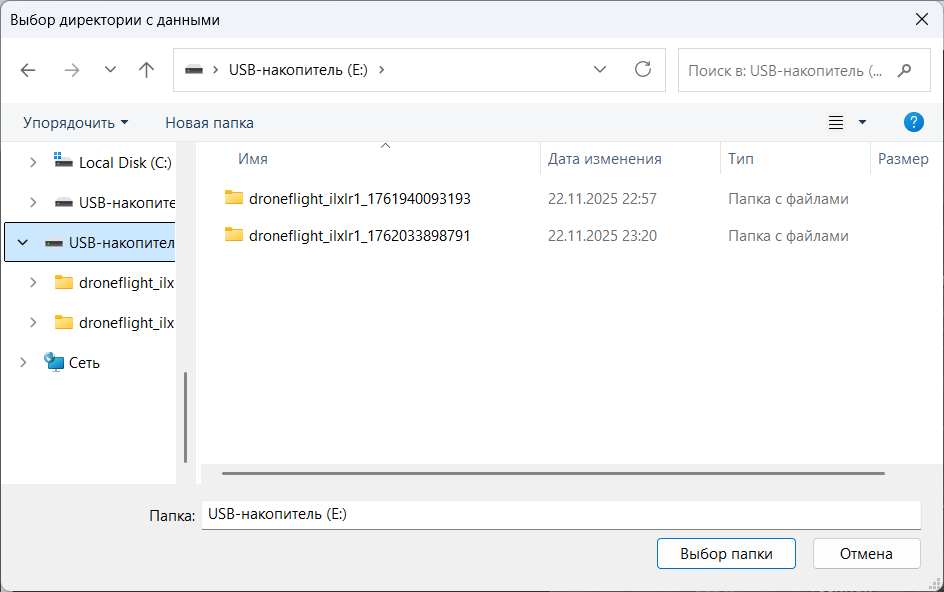Open address bar history dropdown

tap(600, 70)
